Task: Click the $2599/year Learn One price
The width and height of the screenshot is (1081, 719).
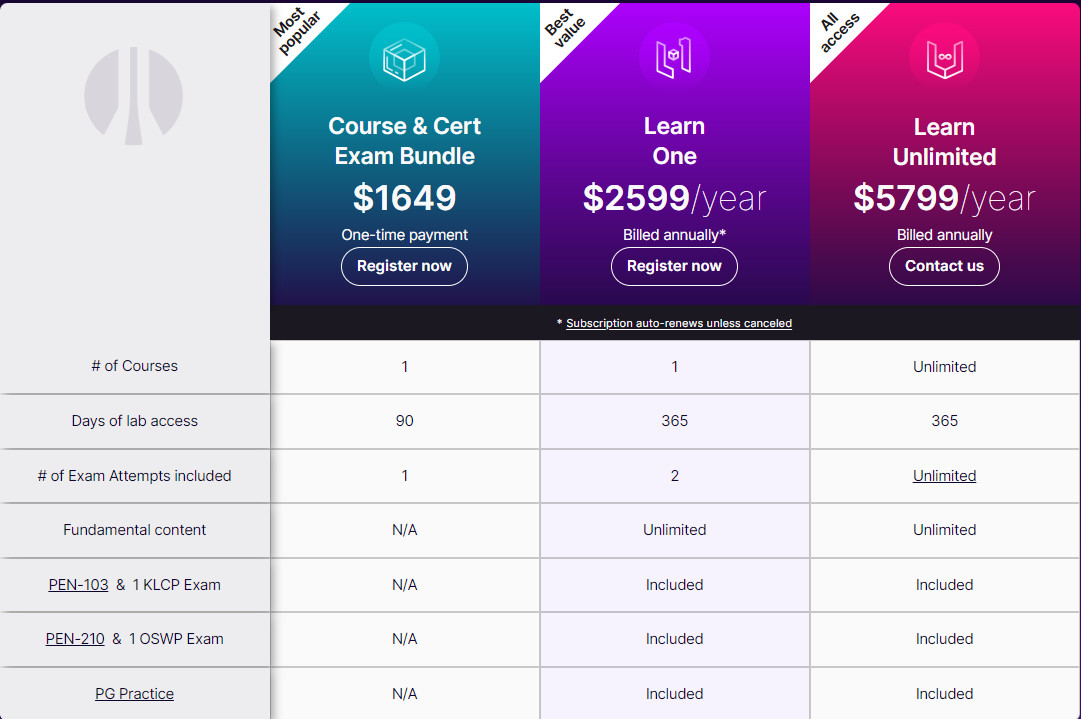Action: 674,198
